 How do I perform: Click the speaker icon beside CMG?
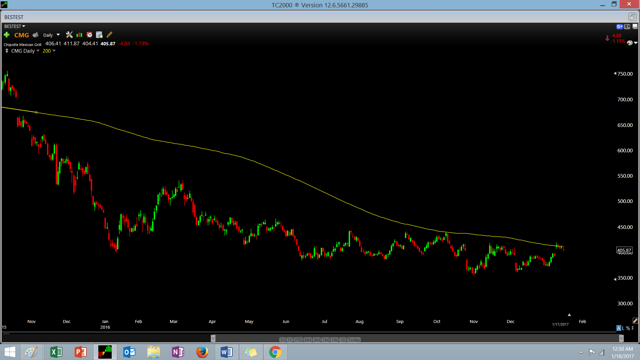coord(36,35)
